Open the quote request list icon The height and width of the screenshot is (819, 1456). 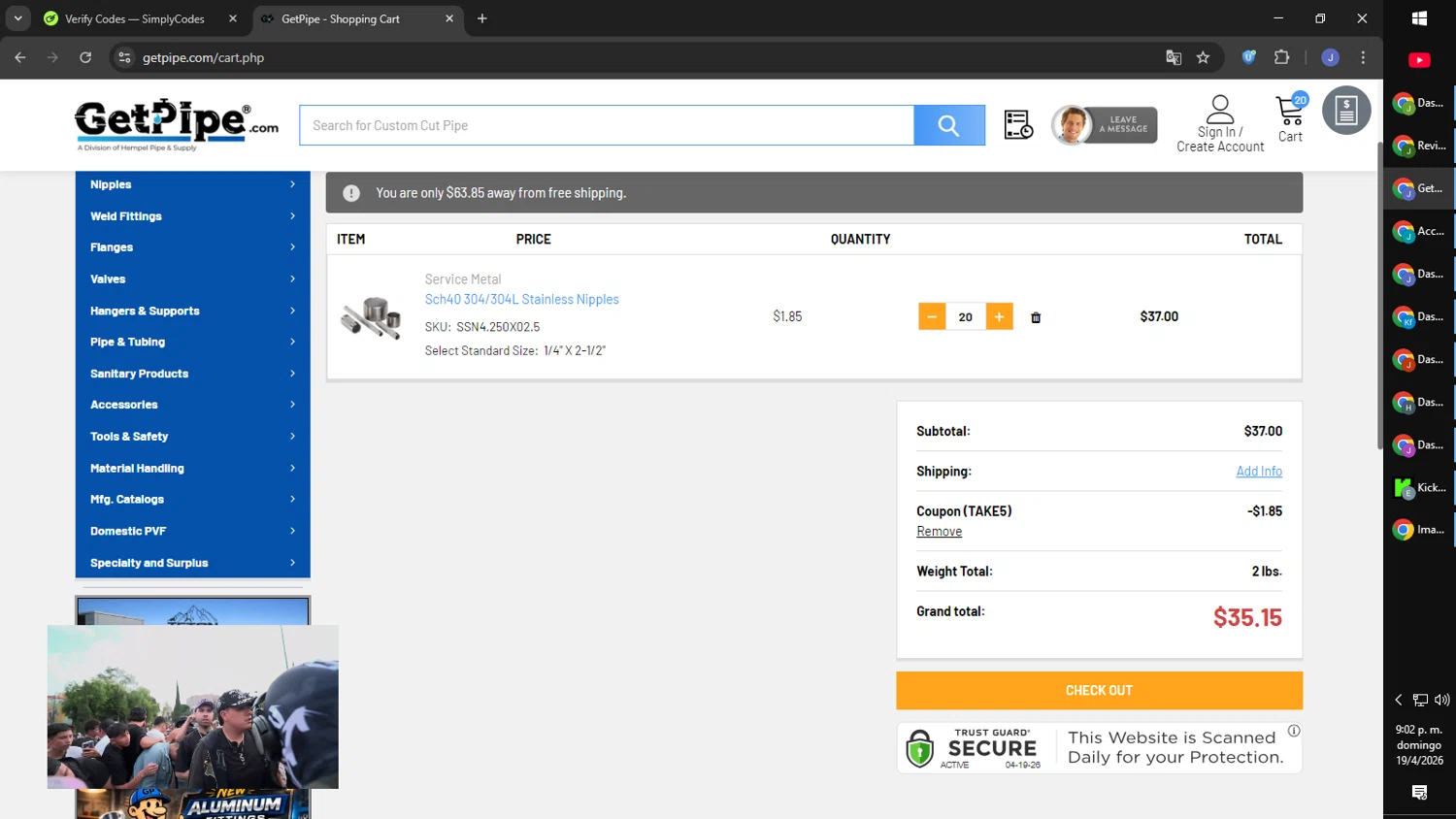point(1018,124)
